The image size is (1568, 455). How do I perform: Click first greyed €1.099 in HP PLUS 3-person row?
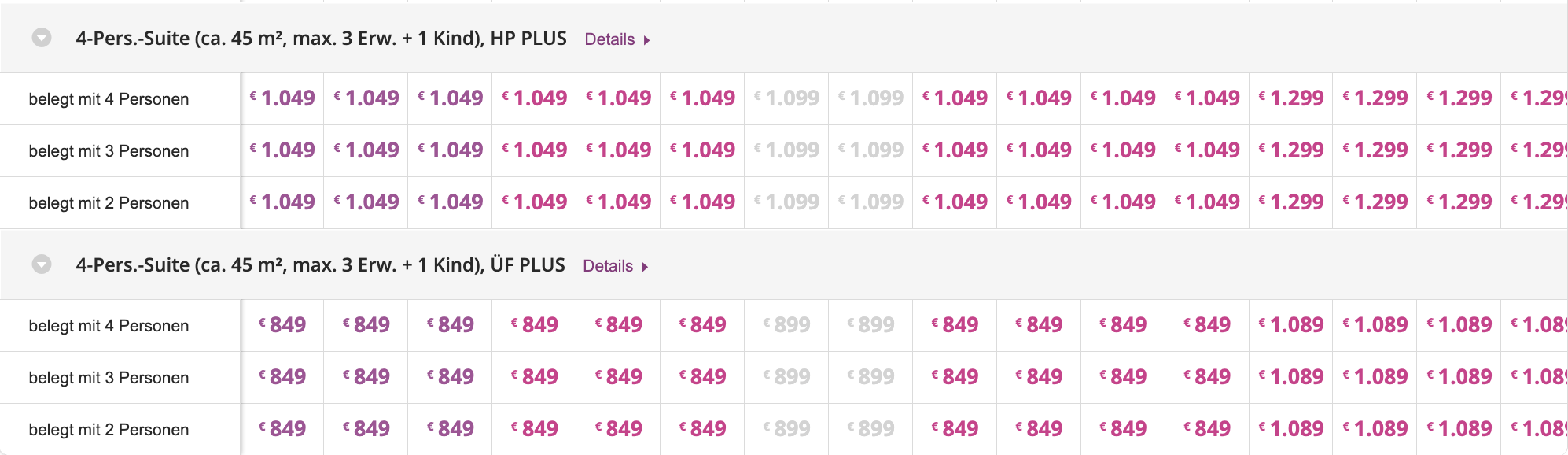(787, 150)
